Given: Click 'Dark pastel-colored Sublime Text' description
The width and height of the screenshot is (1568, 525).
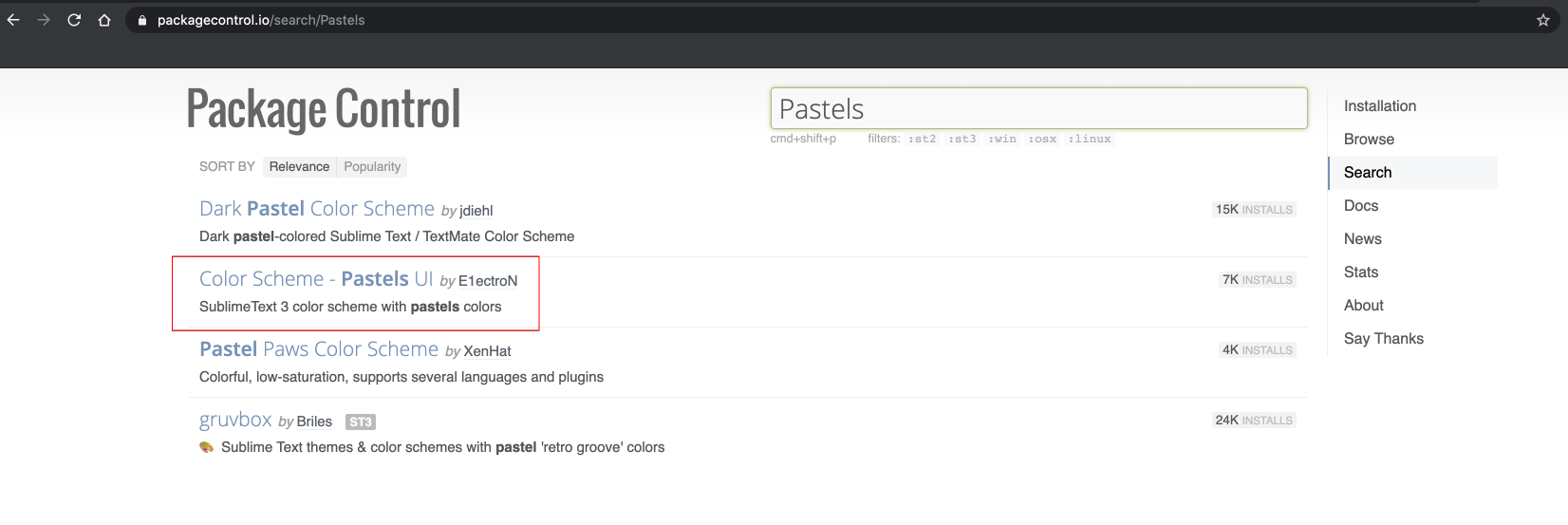Looking at the screenshot, I should click(x=386, y=236).
